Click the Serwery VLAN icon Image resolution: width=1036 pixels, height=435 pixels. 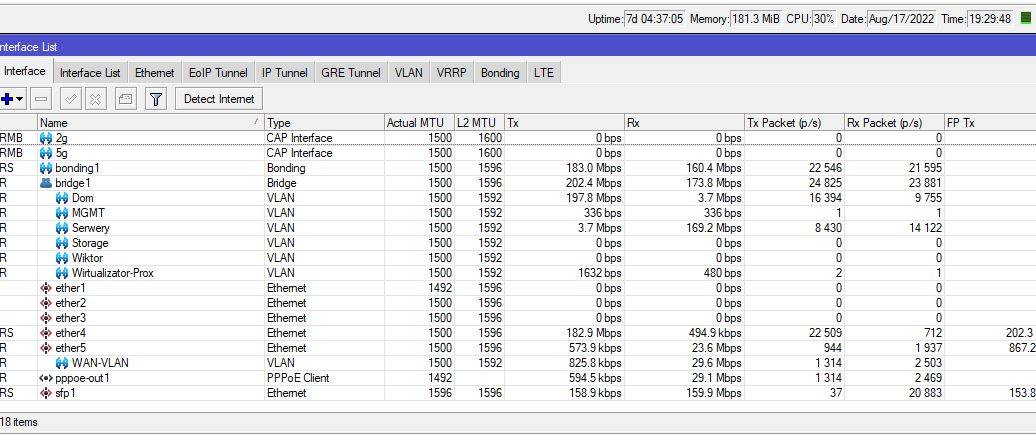(62, 228)
